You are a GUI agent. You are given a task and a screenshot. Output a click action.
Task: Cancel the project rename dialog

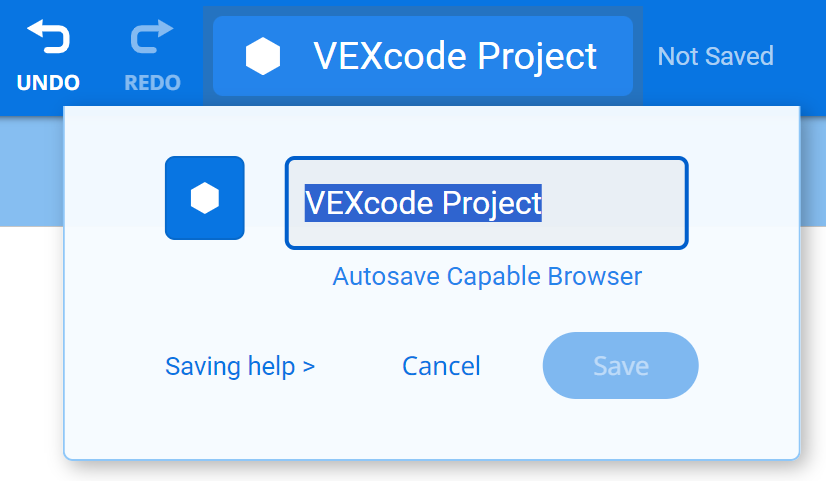tap(441, 366)
